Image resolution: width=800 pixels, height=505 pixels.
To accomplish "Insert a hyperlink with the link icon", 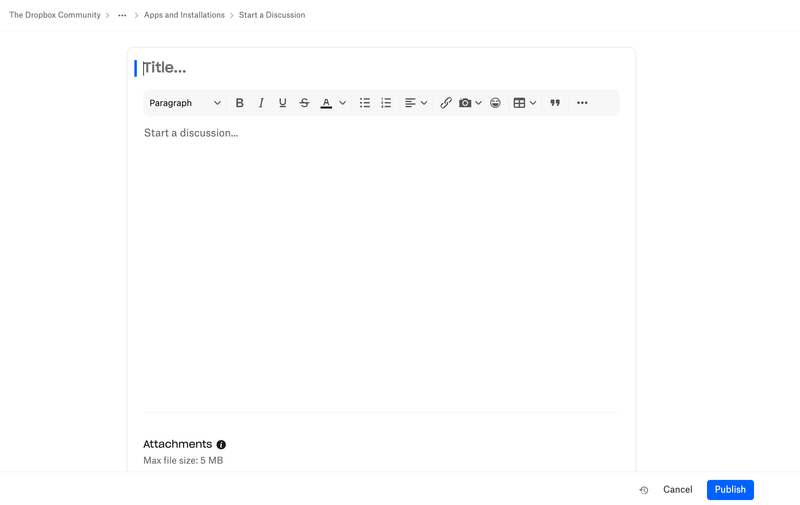I will (446, 103).
